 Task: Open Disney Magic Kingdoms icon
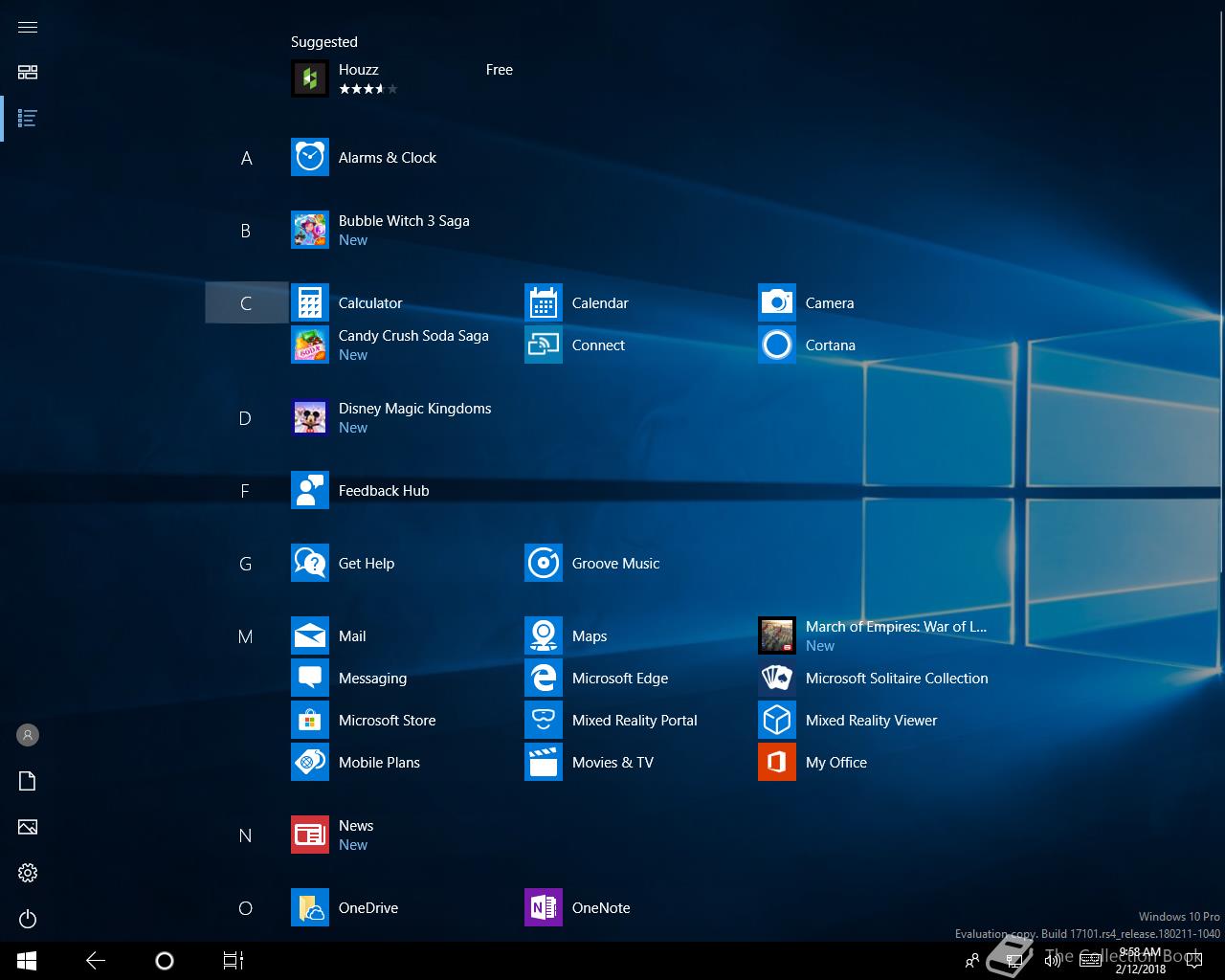pyautogui.click(x=310, y=417)
